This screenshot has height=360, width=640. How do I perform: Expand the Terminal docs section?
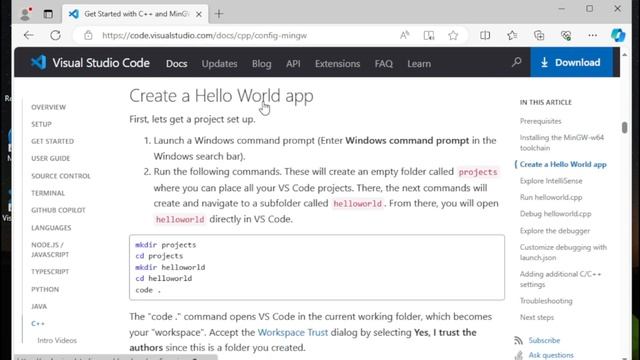(48, 193)
